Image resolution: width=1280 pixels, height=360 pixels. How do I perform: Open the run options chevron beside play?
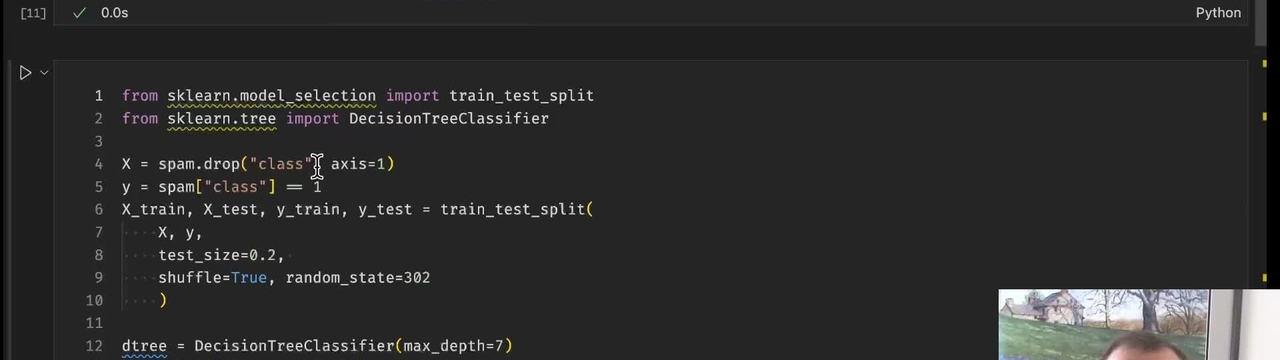44,73
